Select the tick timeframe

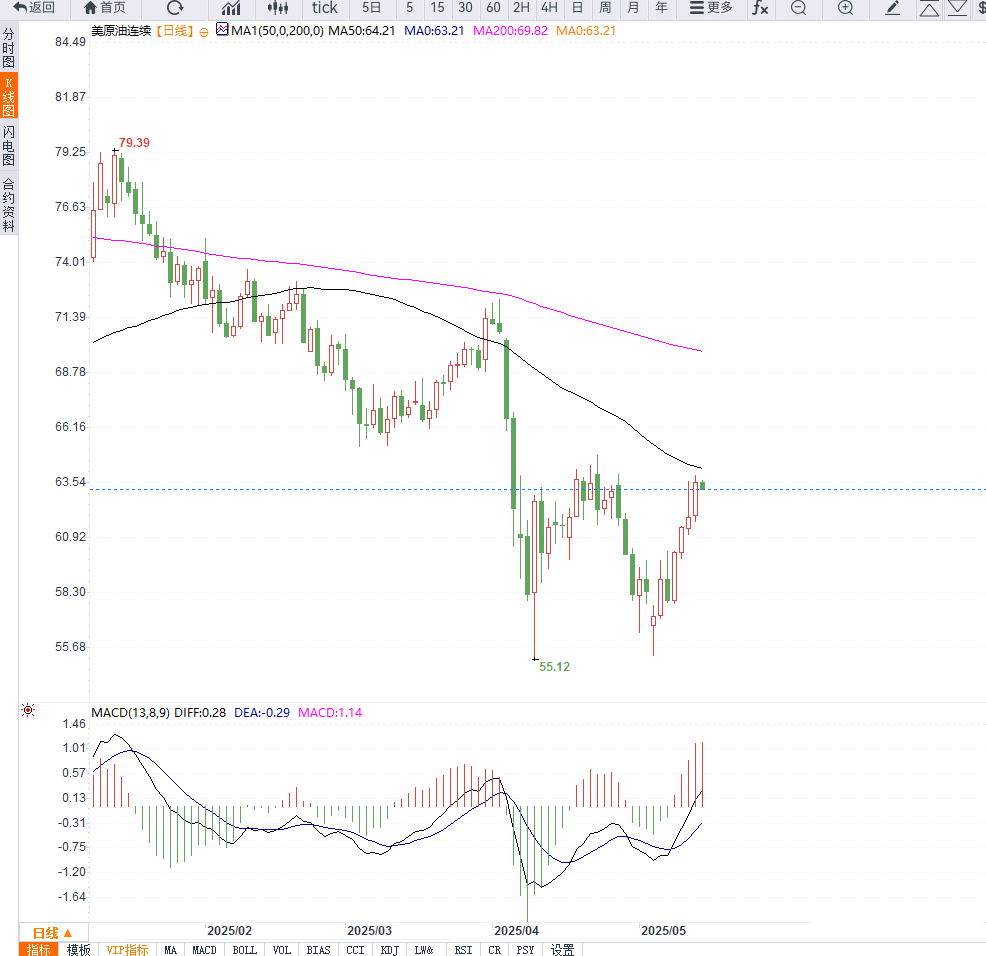(x=325, y=8)
